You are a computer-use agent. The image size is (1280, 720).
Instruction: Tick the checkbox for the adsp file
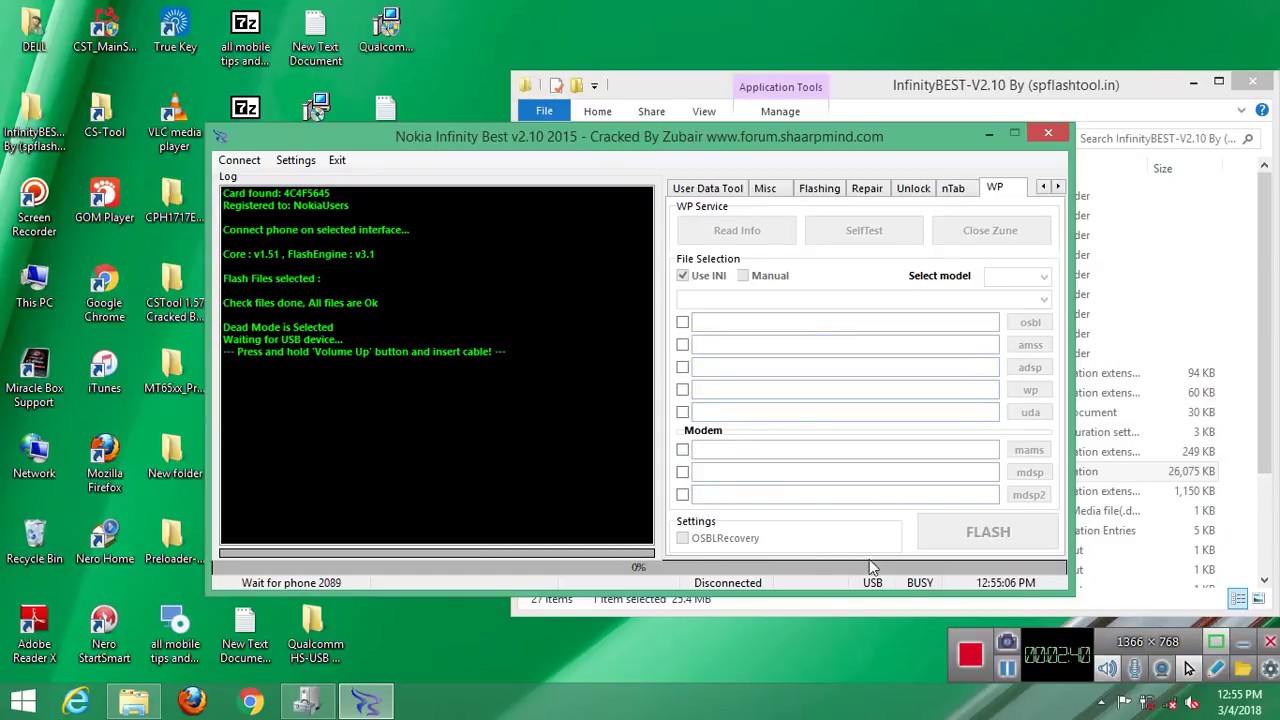coord(682,367)
